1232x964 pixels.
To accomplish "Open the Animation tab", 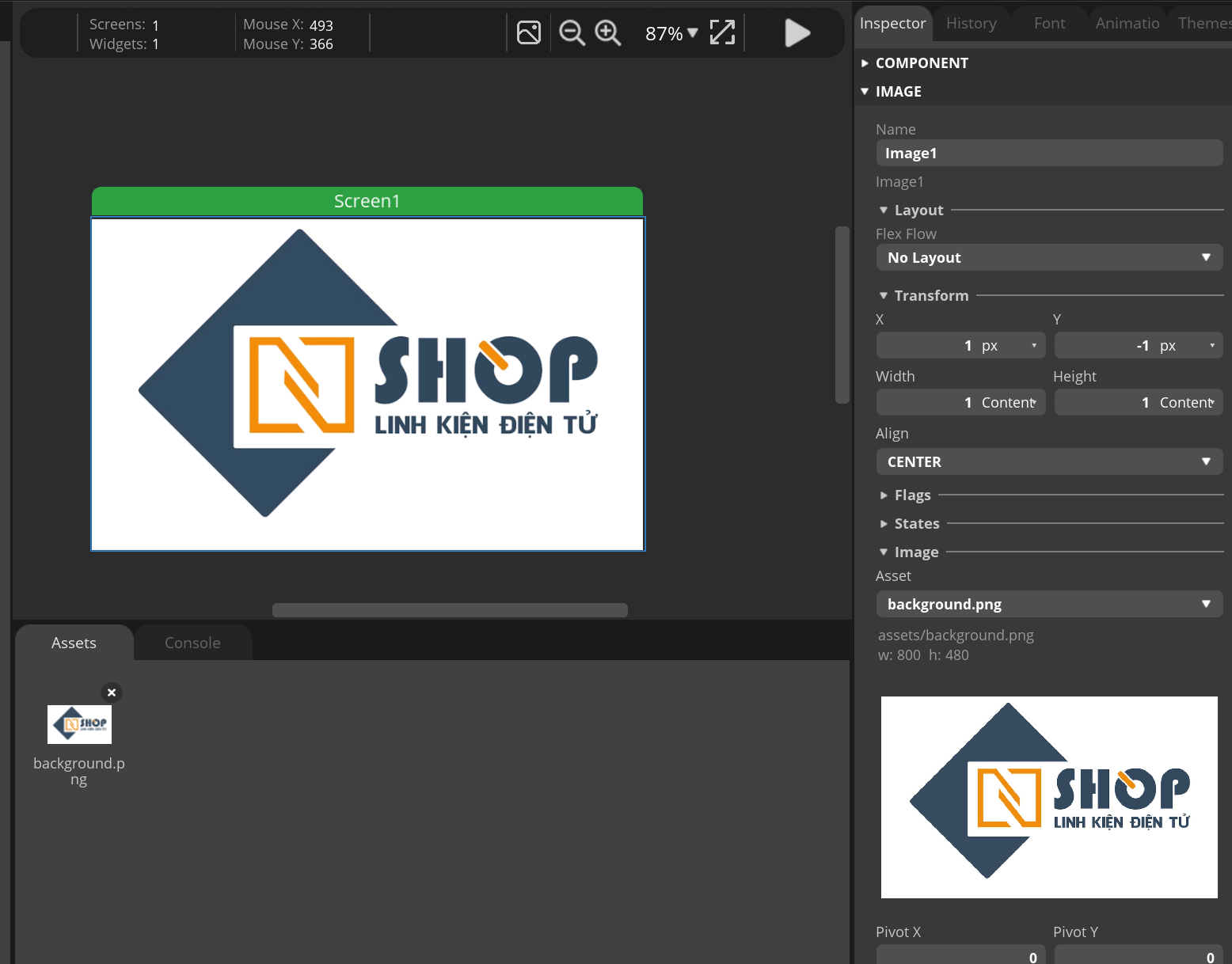I will pyautogui.click(x=1127, y=24).
